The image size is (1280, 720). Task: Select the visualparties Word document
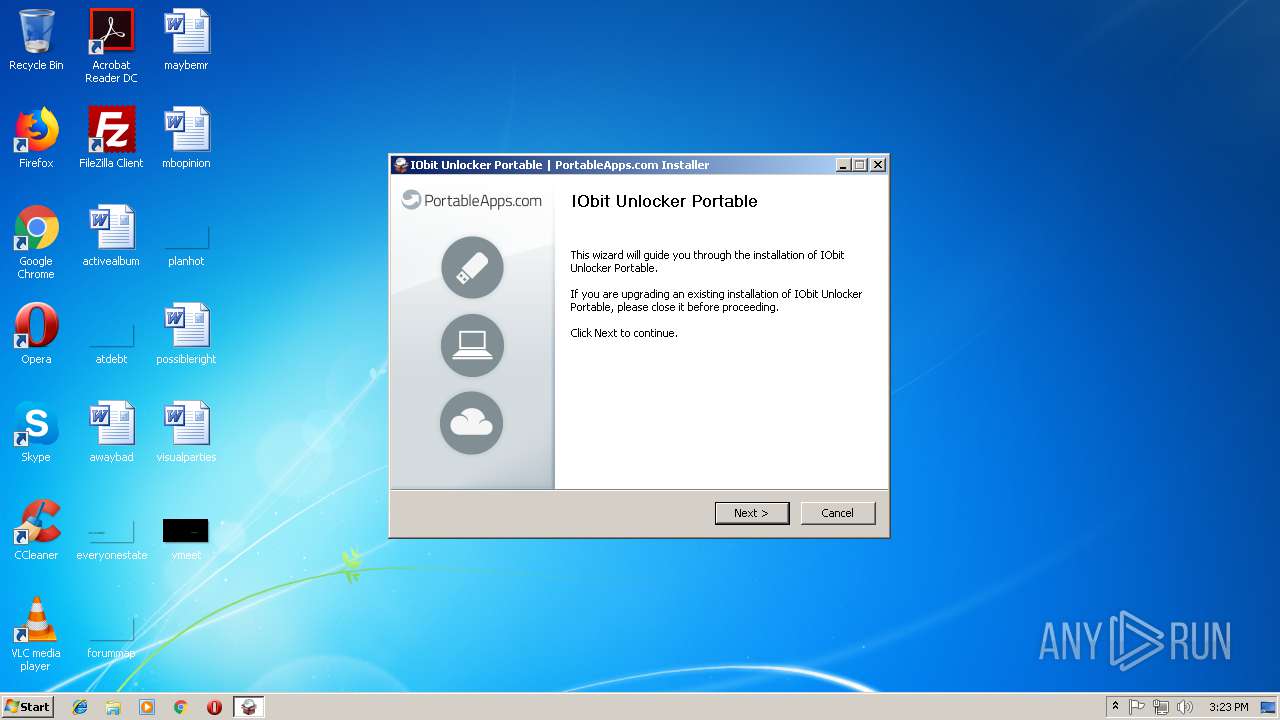click(x=186, y=432)
